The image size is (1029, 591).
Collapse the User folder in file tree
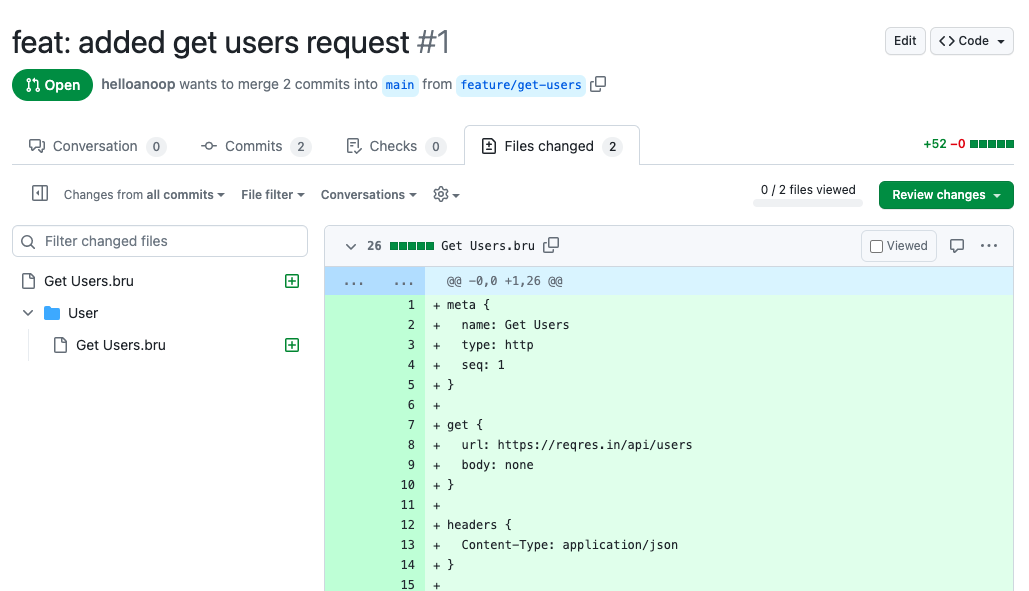click(x=28, y=312)
